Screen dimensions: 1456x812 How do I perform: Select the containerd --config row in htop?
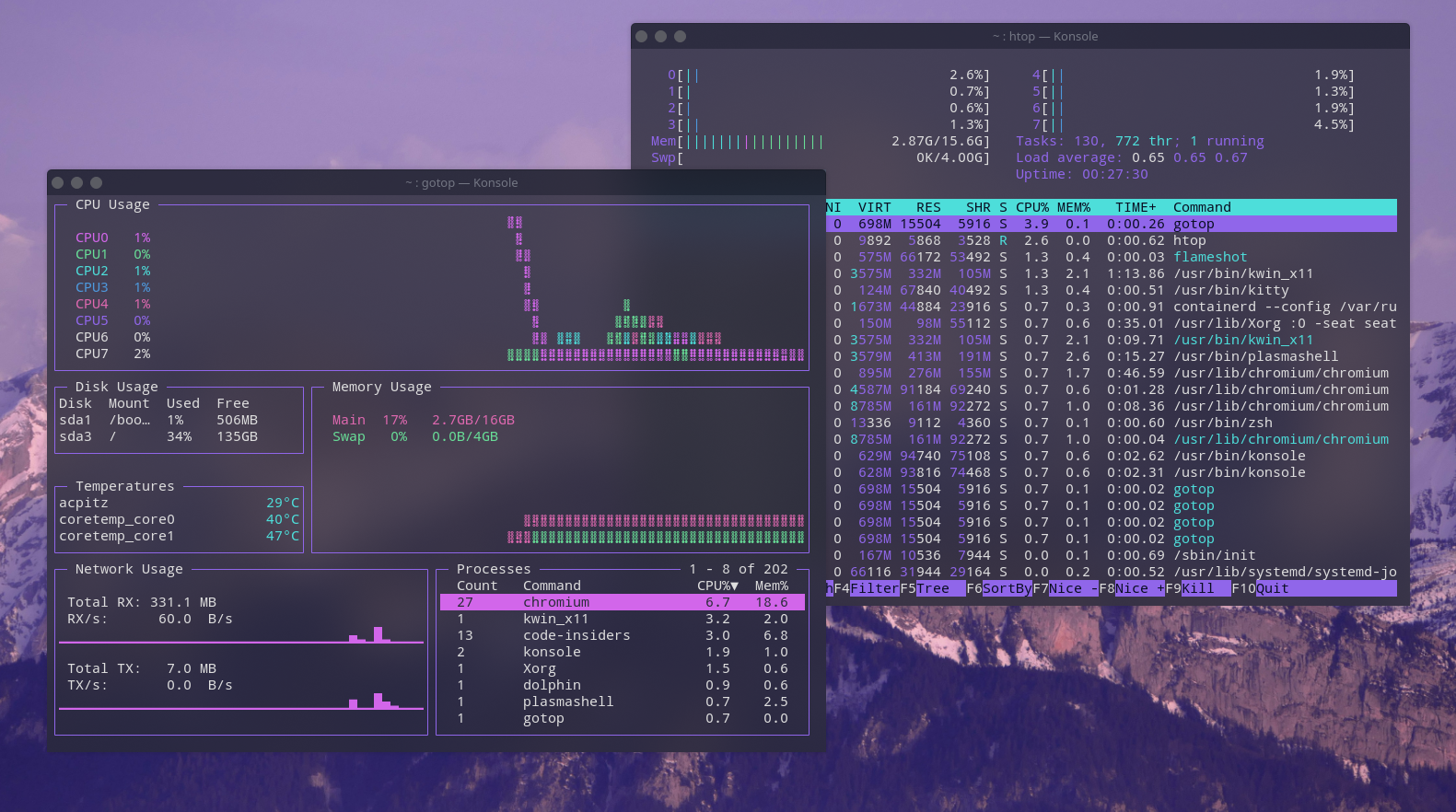1112,307
